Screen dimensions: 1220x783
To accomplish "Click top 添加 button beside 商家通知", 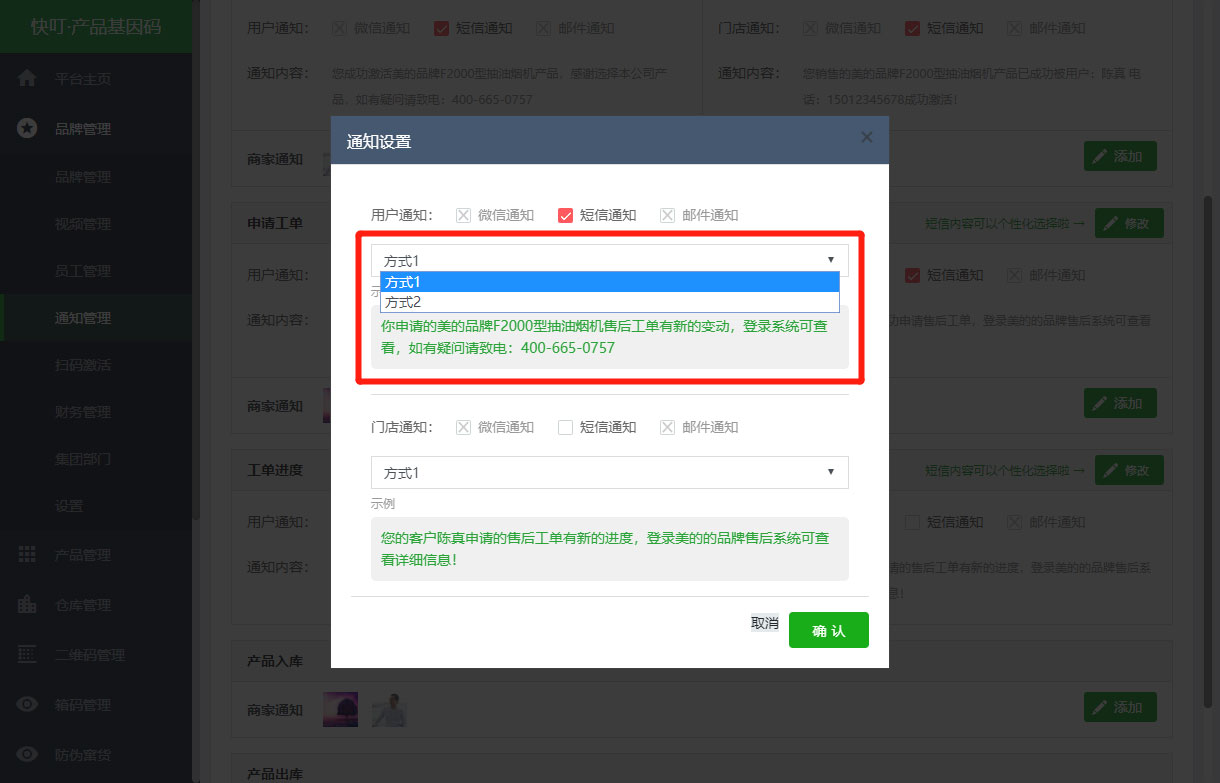I will tap(1120, 156).
